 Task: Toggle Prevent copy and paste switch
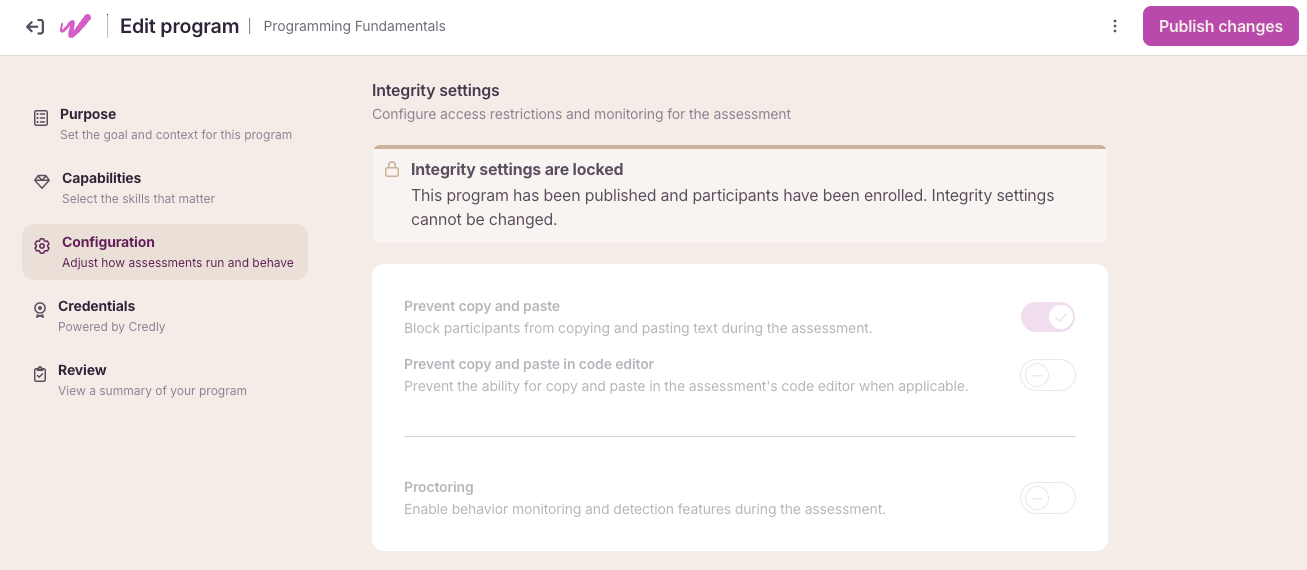[x=1048, y=318]
